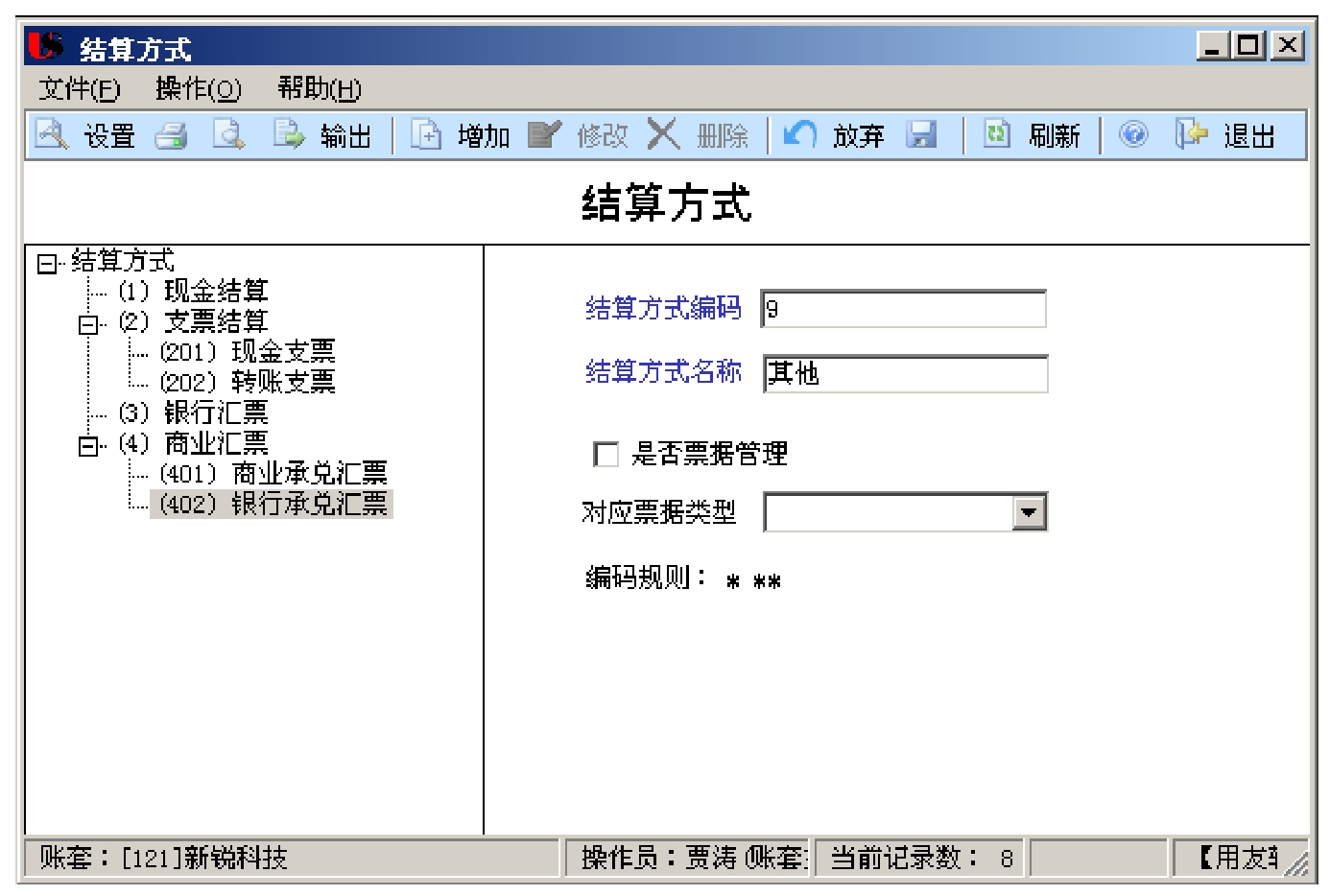Click the 输出 toolbar label
The height and width of the screenshot is (896, 1330).
pyautogui.click(x=346, y=136)
